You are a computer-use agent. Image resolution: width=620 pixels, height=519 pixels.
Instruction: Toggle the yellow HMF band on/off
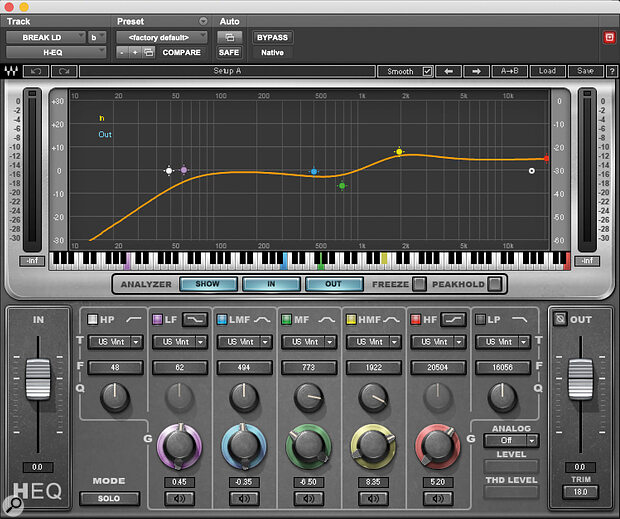click(351, 319)
